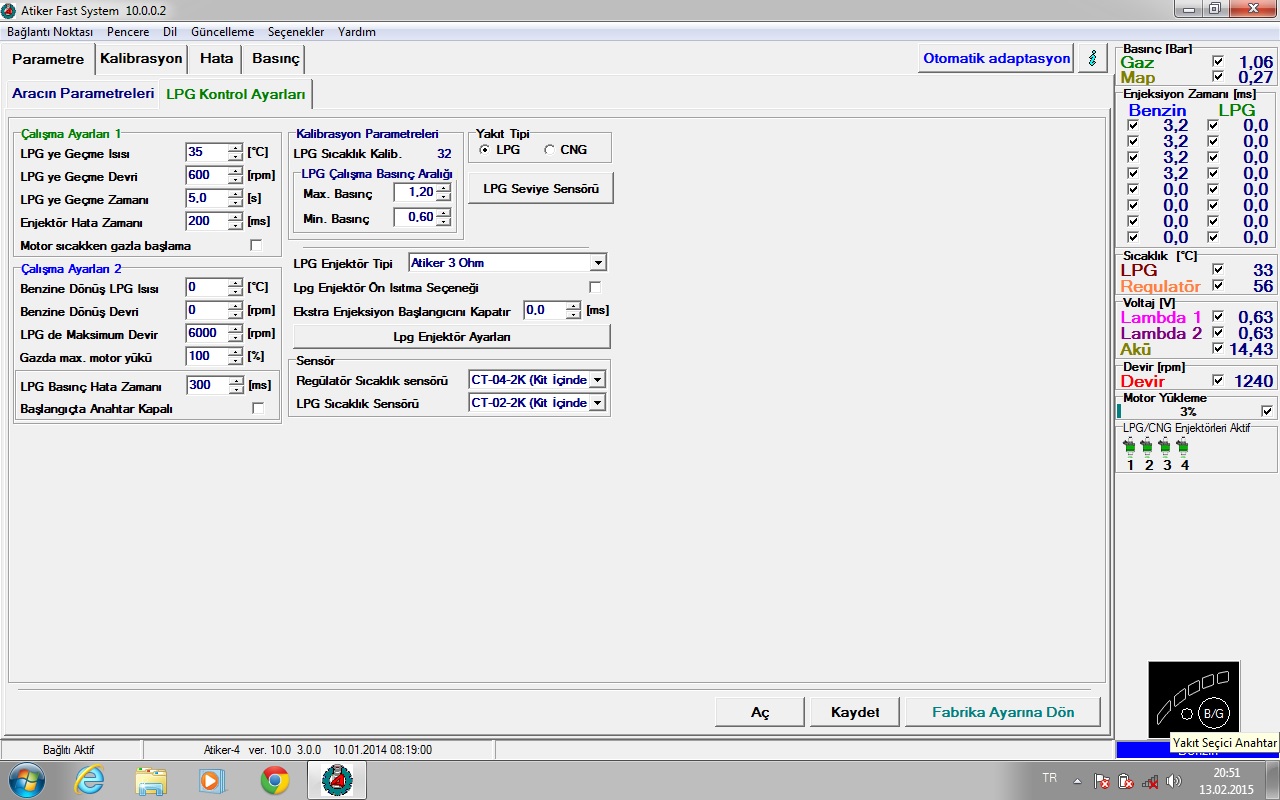This screenshot has width=1280, height=800.
Task: Click the LPG injector 2 icon
Action: click(x=1148, y=447)
